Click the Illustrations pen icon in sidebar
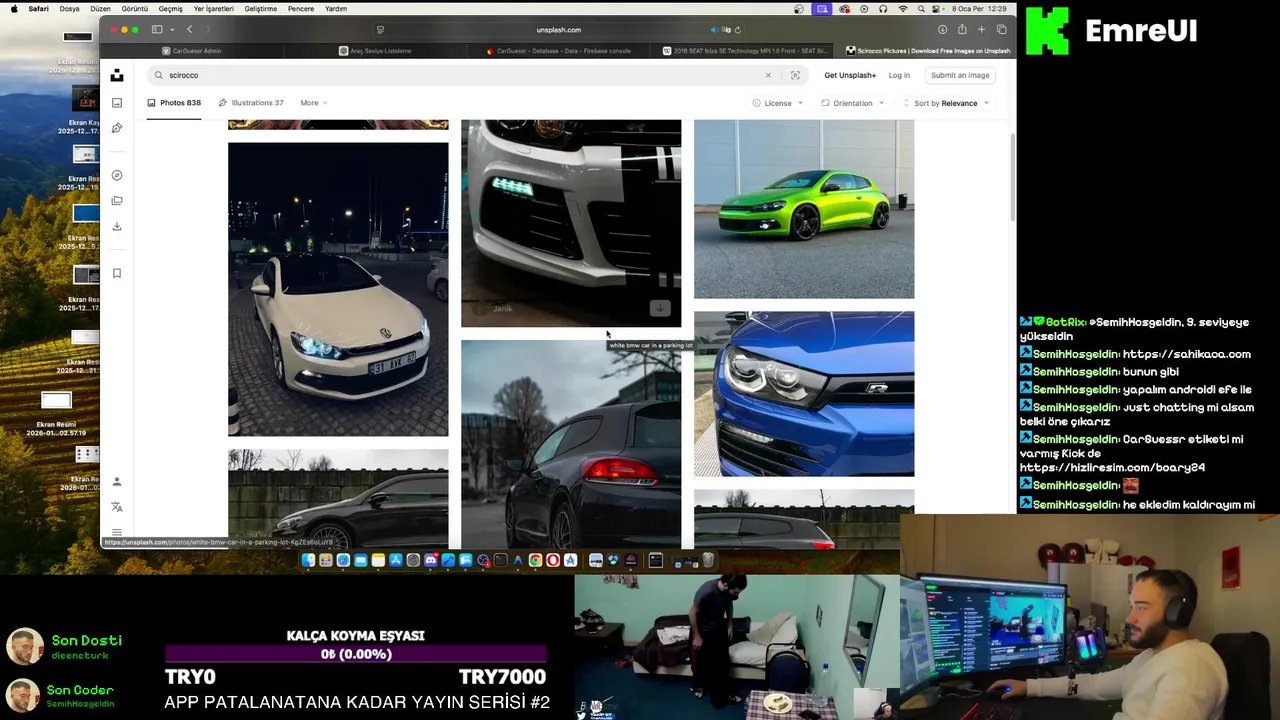The image size is (1280, 720). [117, 128]
